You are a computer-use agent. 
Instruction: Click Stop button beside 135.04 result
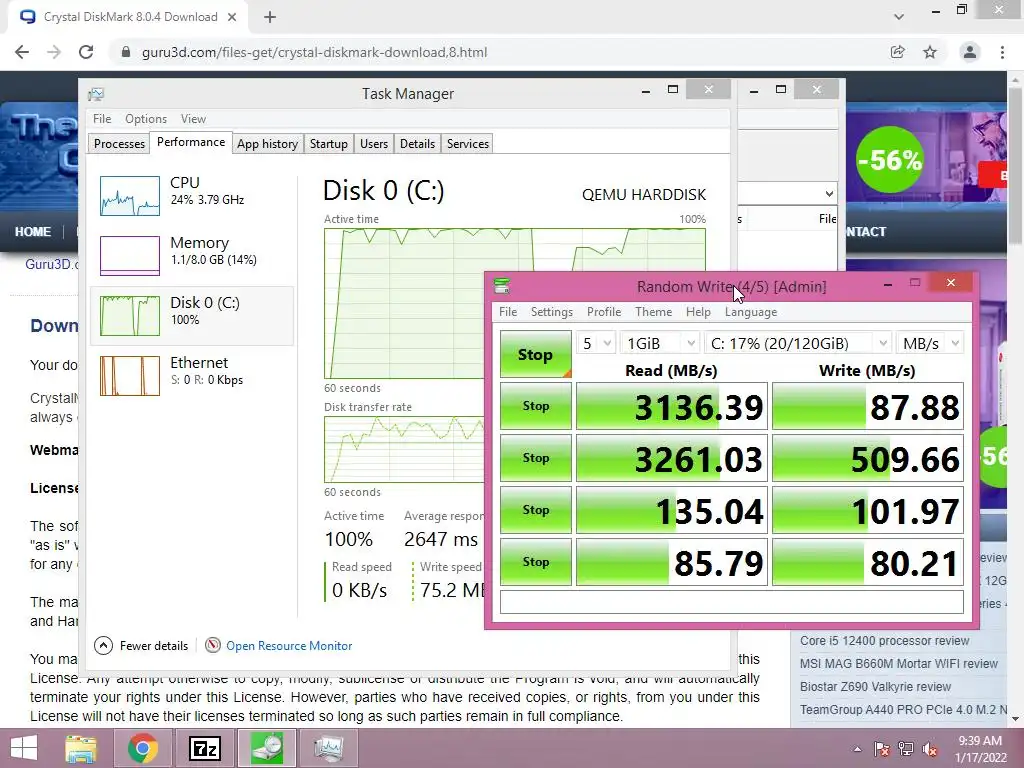[x=536, y=509]
